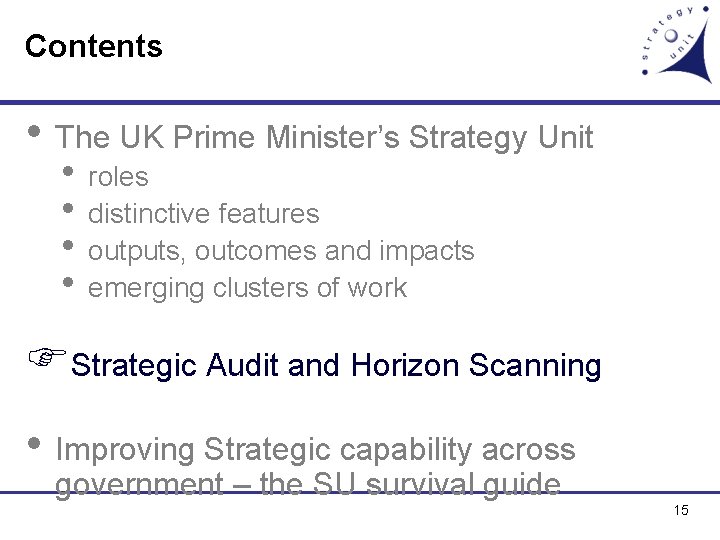
Task: Click 'The UK Prime Minister's Strategy Unit' line
Action: tap(324, 137)
